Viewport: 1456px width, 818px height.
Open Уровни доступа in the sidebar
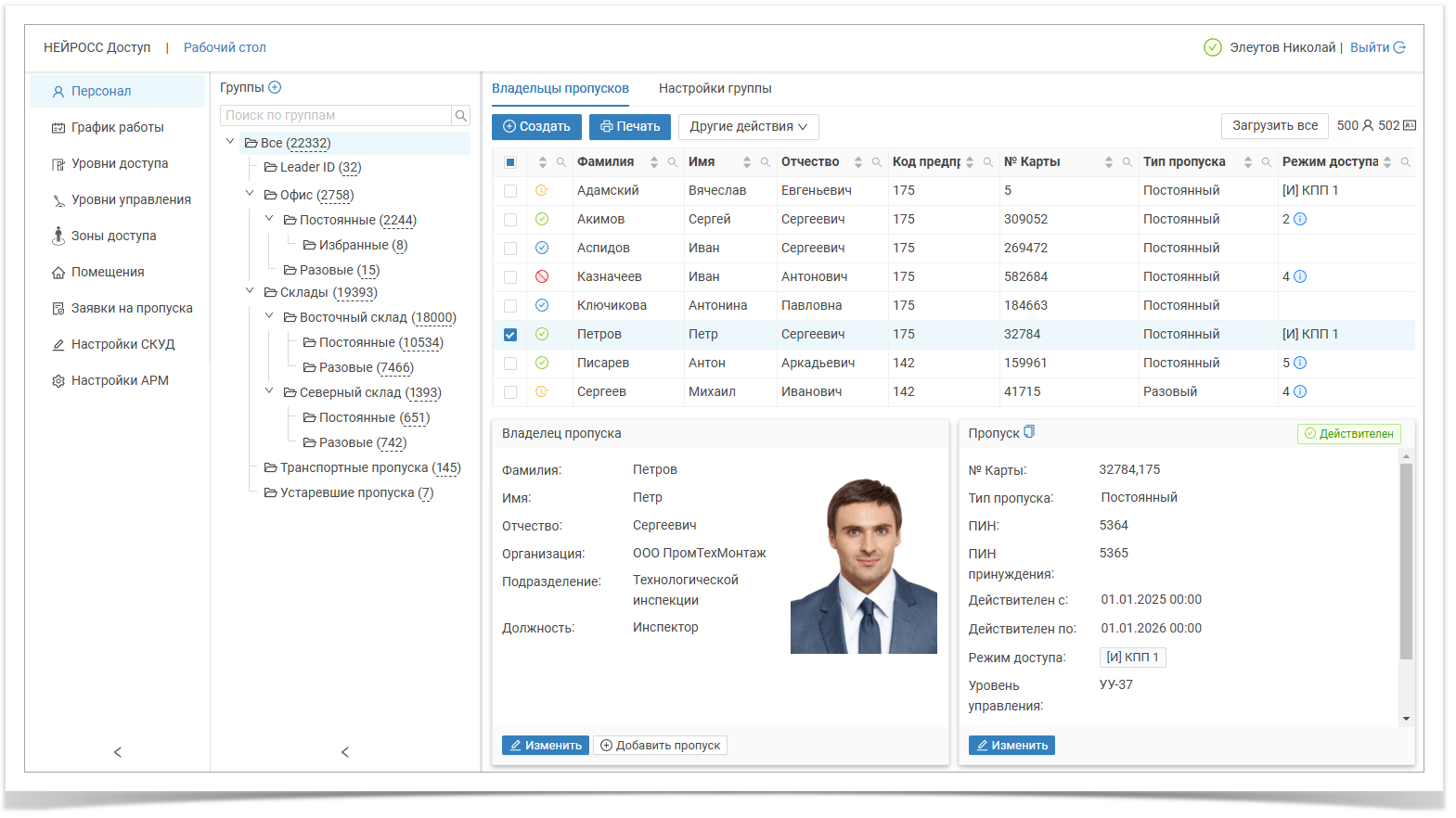(120, 163)
